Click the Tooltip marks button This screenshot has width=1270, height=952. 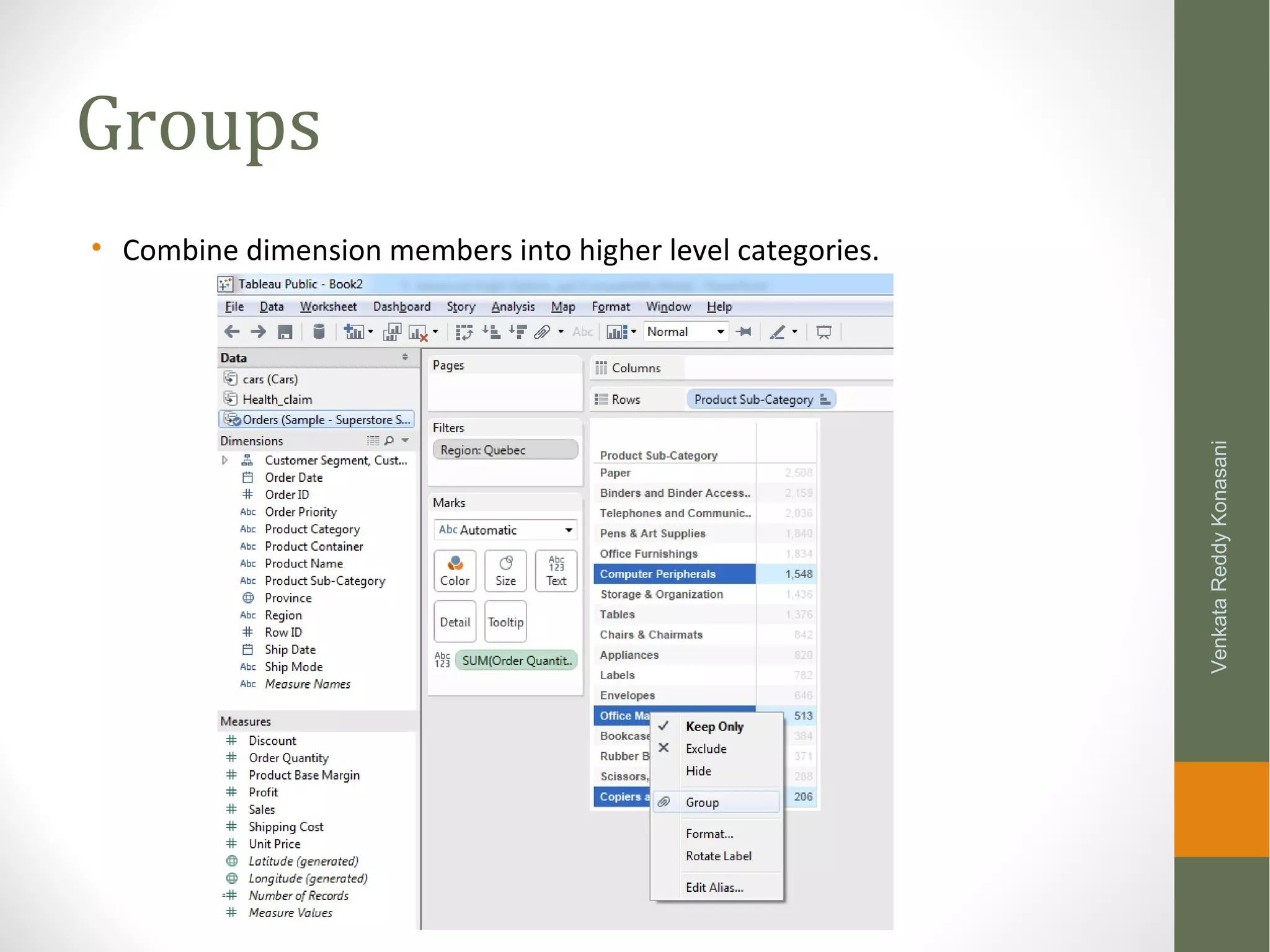(505, 621)
